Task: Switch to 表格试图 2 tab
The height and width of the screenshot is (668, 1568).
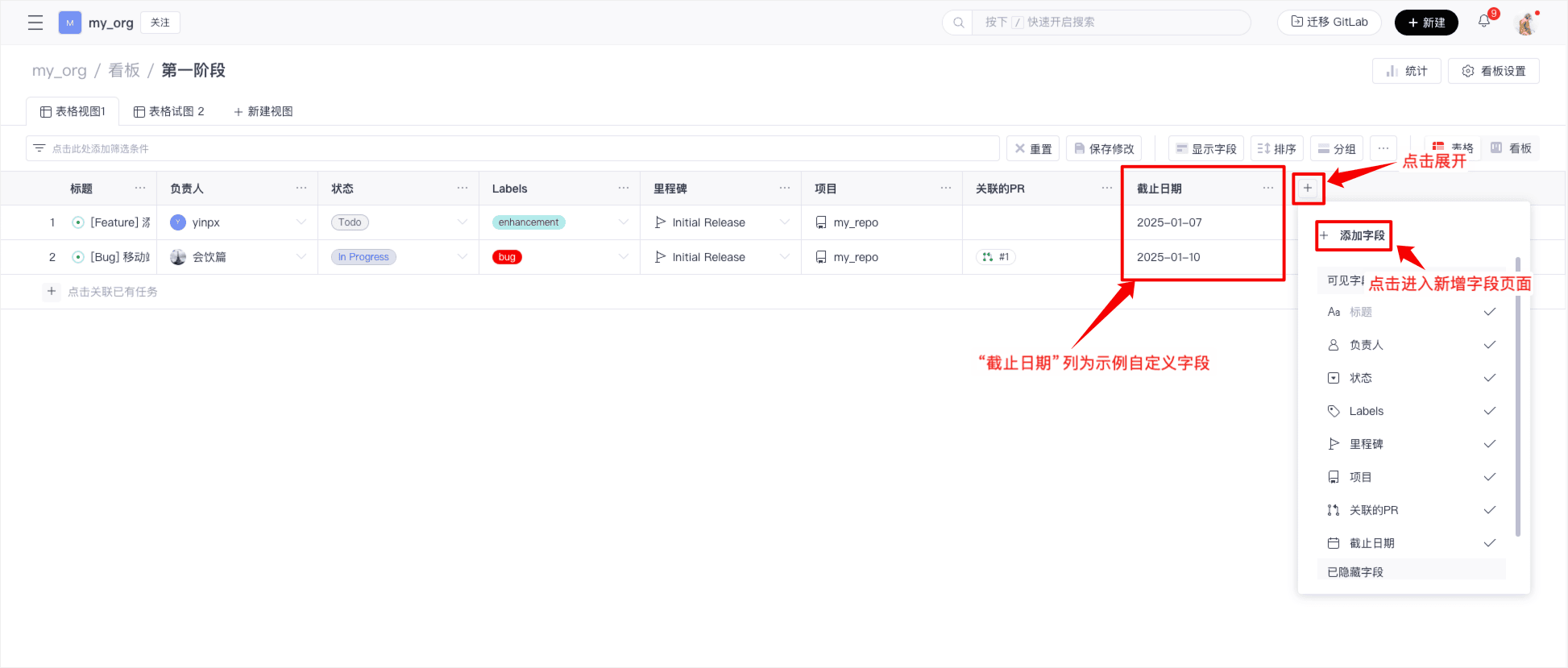Action: click(x=169, y=111)
